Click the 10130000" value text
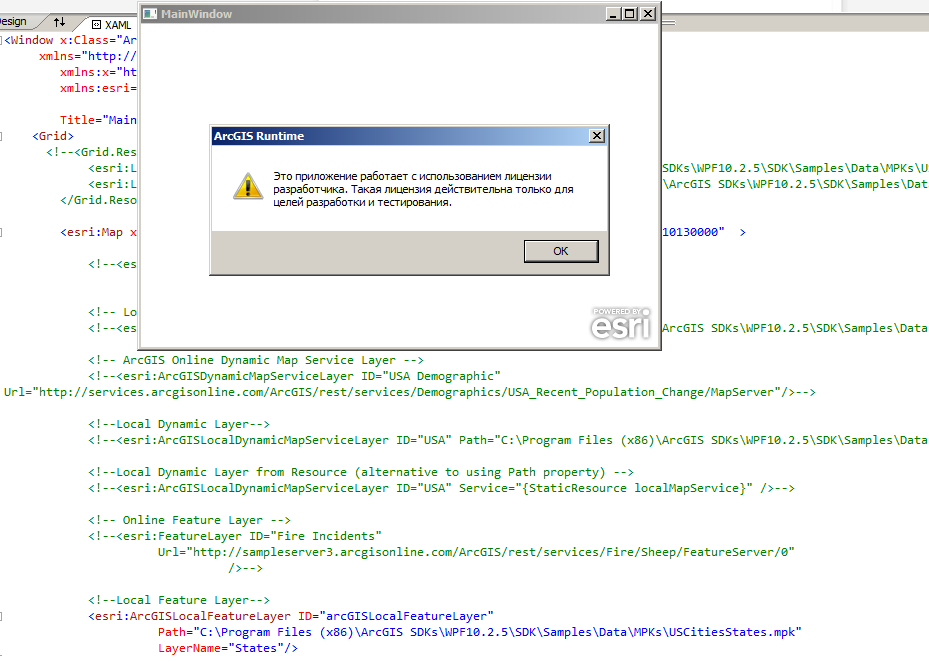Screen dimensions: 929x662 (693, 232)
